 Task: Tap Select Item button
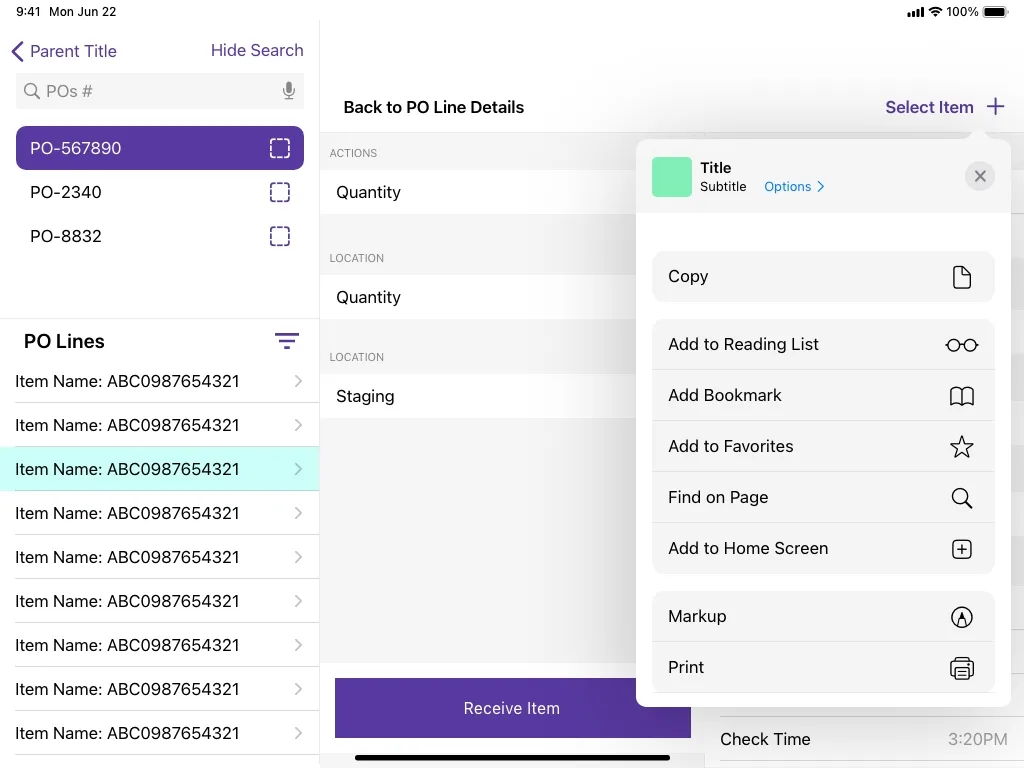[x=929, y=107]
